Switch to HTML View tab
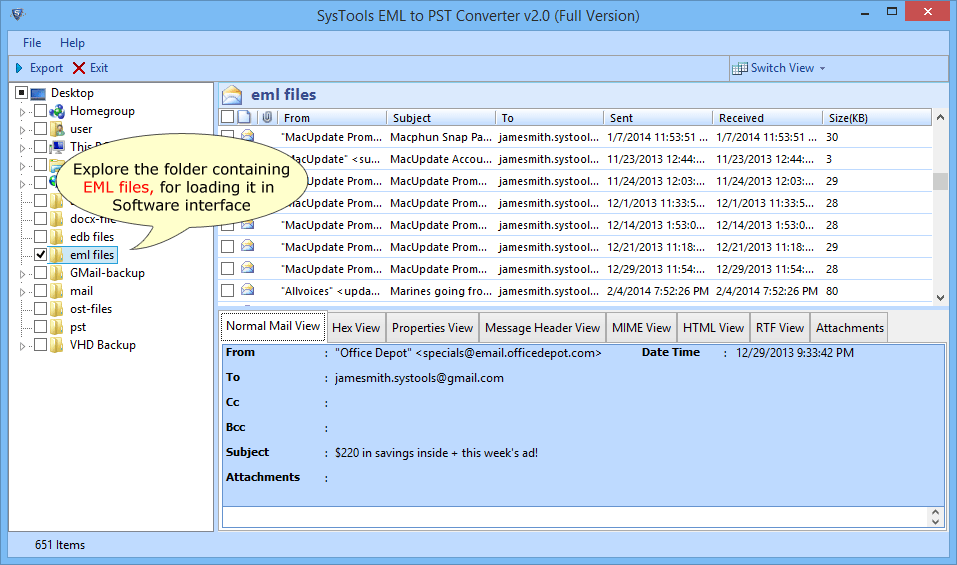Viewport: 957px width, 565px height. (713, 328)
